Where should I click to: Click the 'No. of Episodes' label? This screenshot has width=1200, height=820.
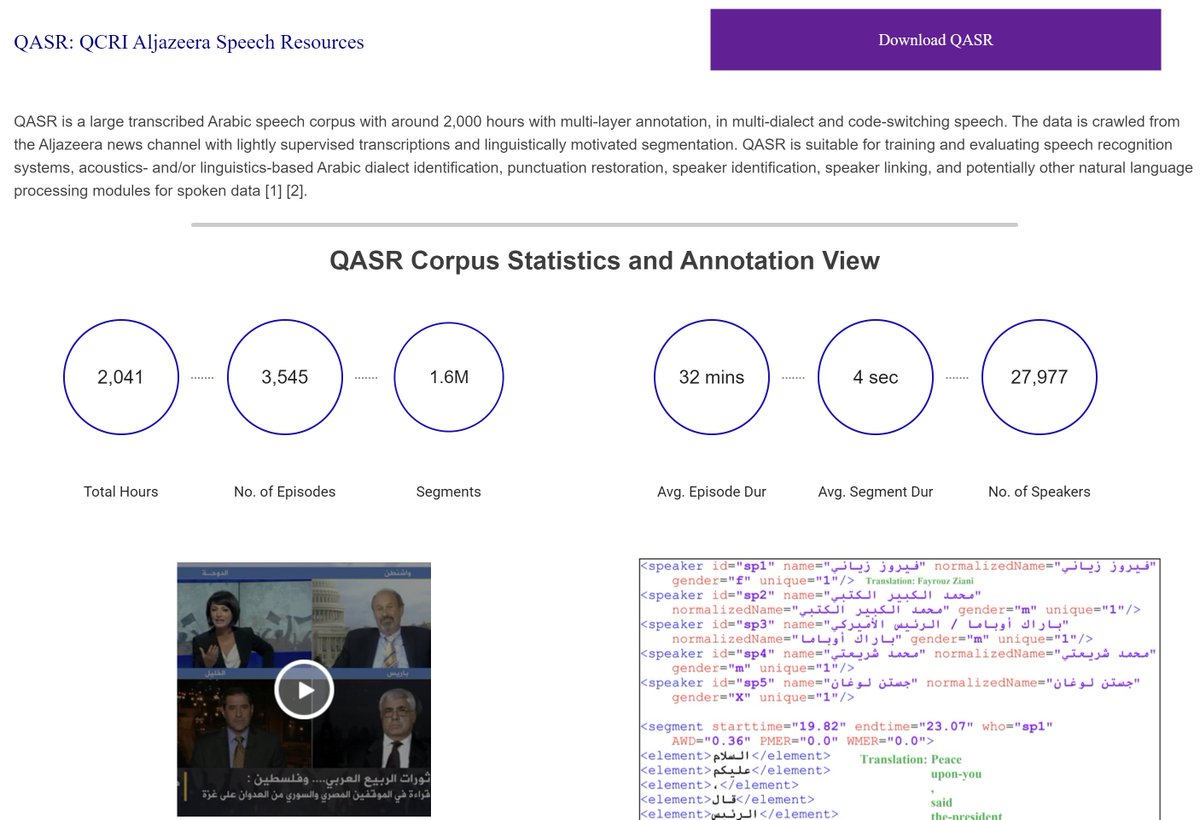tap(285, 492)
